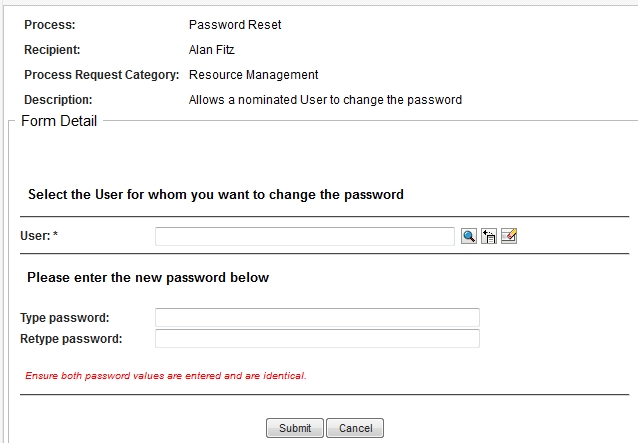
Task: Click the magnifier search icon beside User field
Action: click(469, 236)
